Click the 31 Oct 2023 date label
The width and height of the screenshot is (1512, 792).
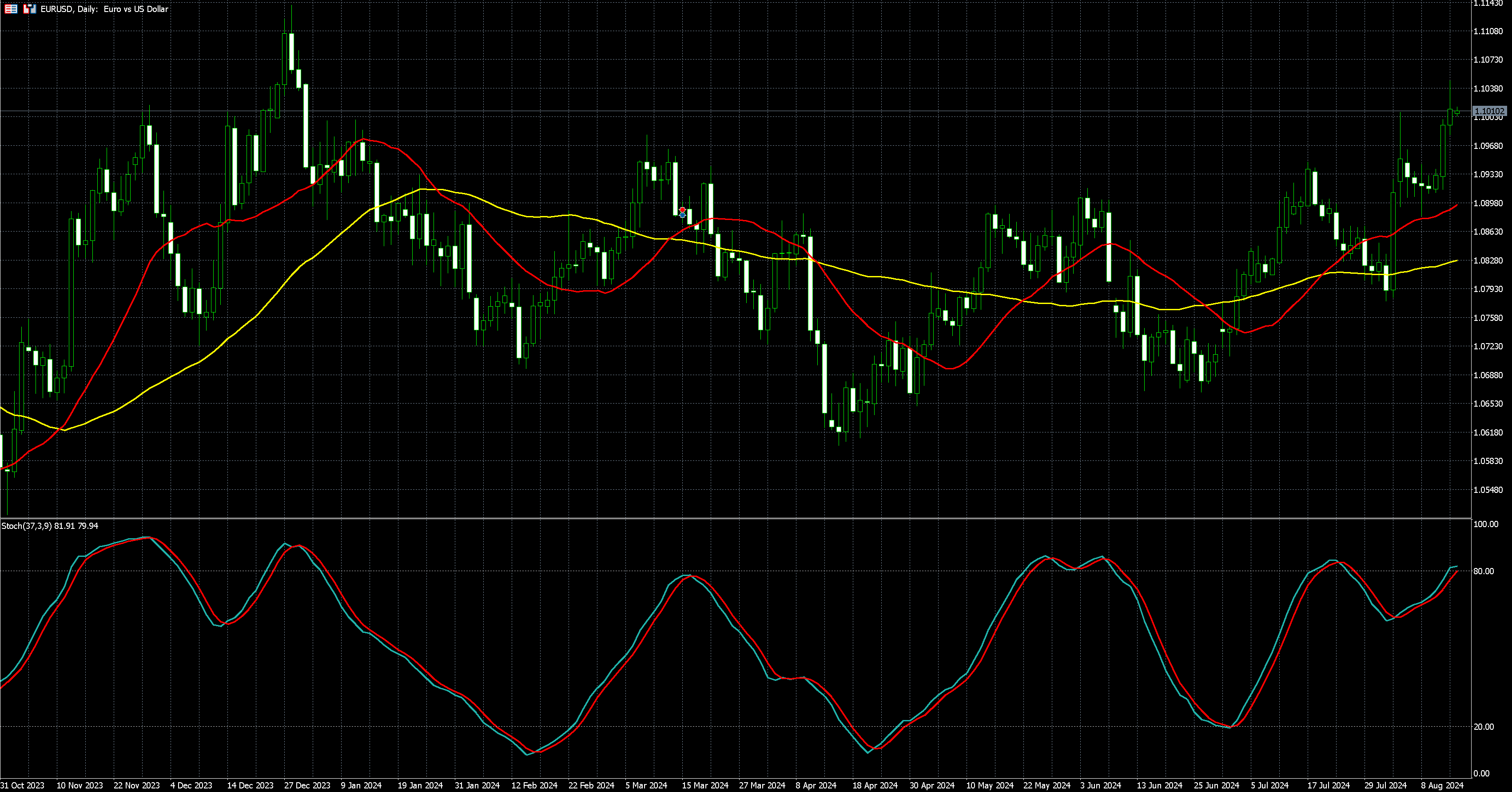pyautogui.click(x=22, y=785)
